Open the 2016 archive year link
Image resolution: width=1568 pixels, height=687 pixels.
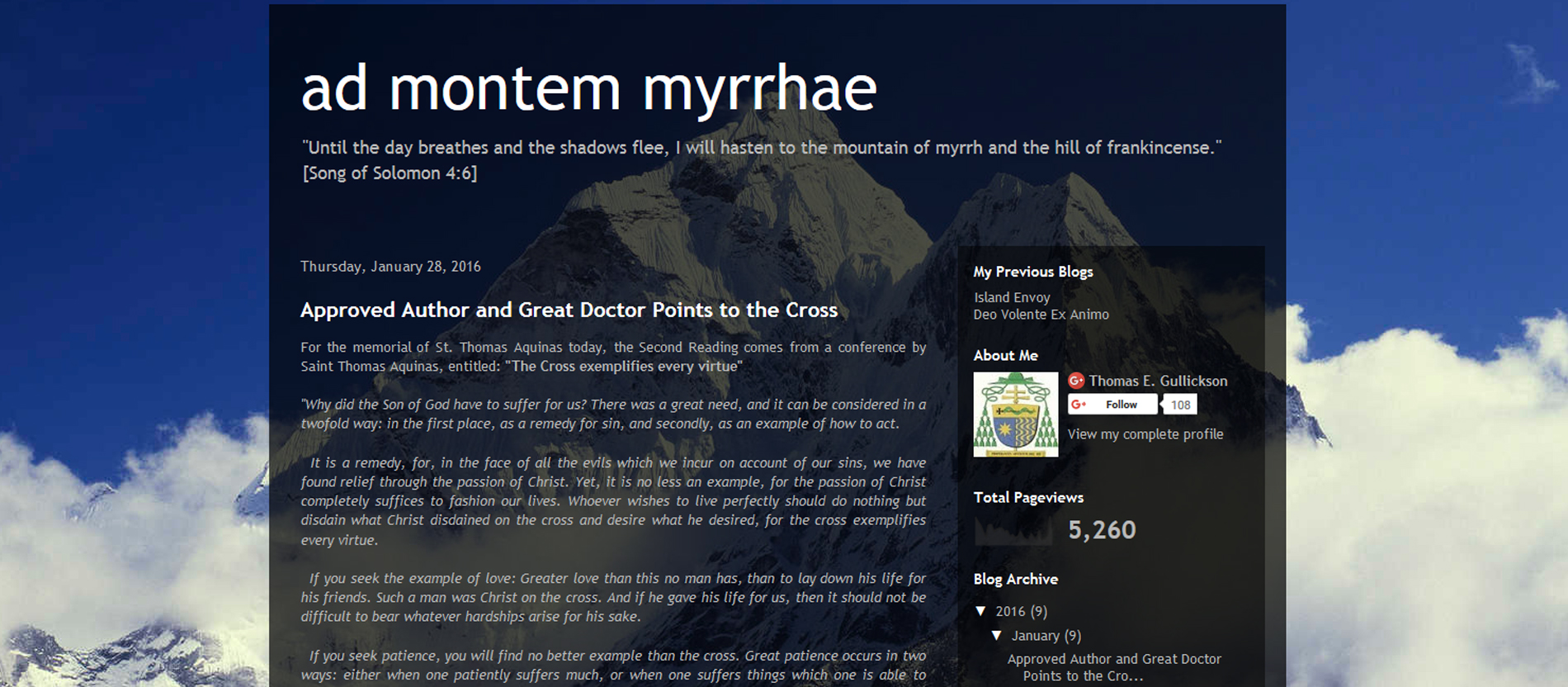1010,612
